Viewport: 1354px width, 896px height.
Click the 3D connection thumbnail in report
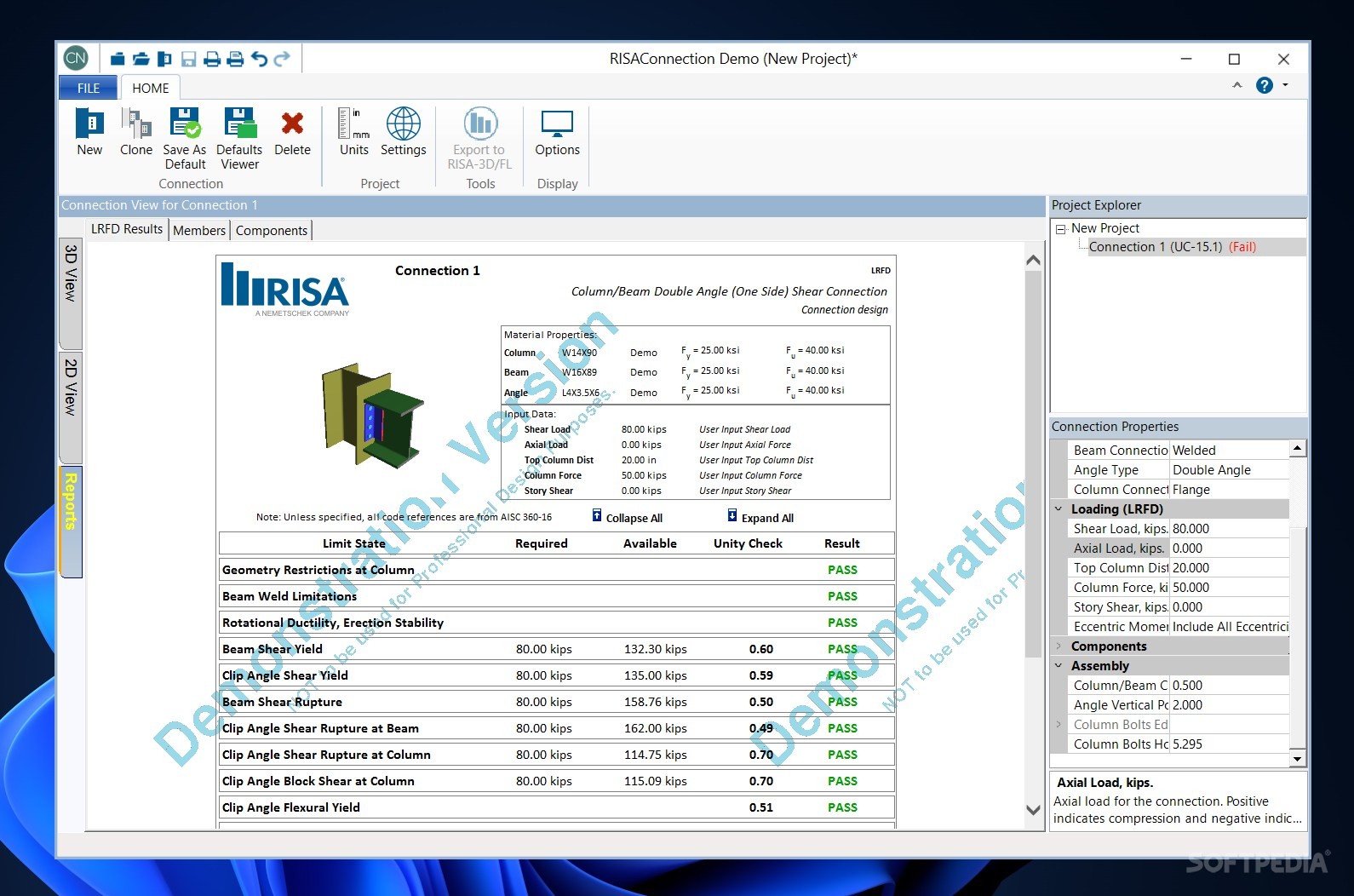(372, 417)
